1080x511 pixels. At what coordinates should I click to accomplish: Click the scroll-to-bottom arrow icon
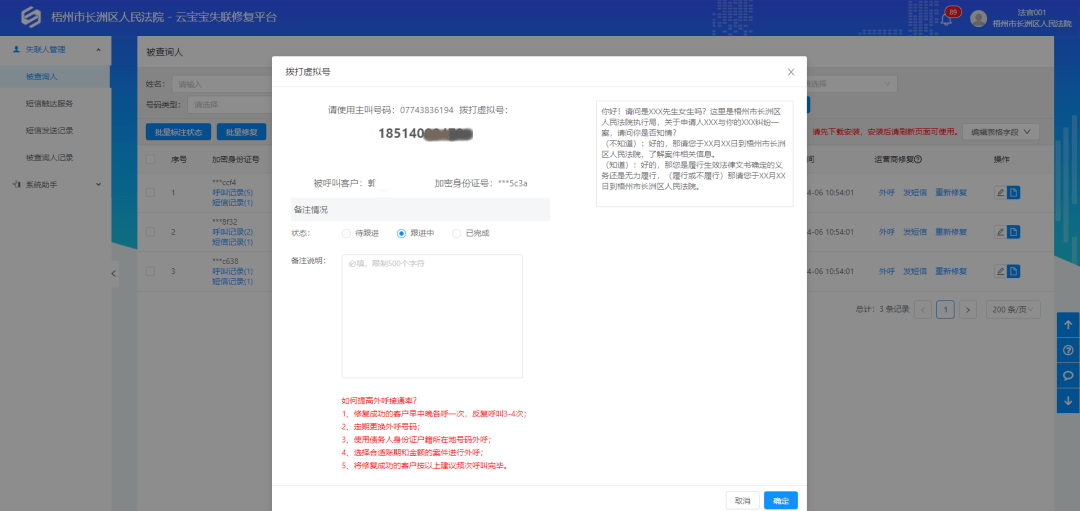click(x=1068, y=401)
